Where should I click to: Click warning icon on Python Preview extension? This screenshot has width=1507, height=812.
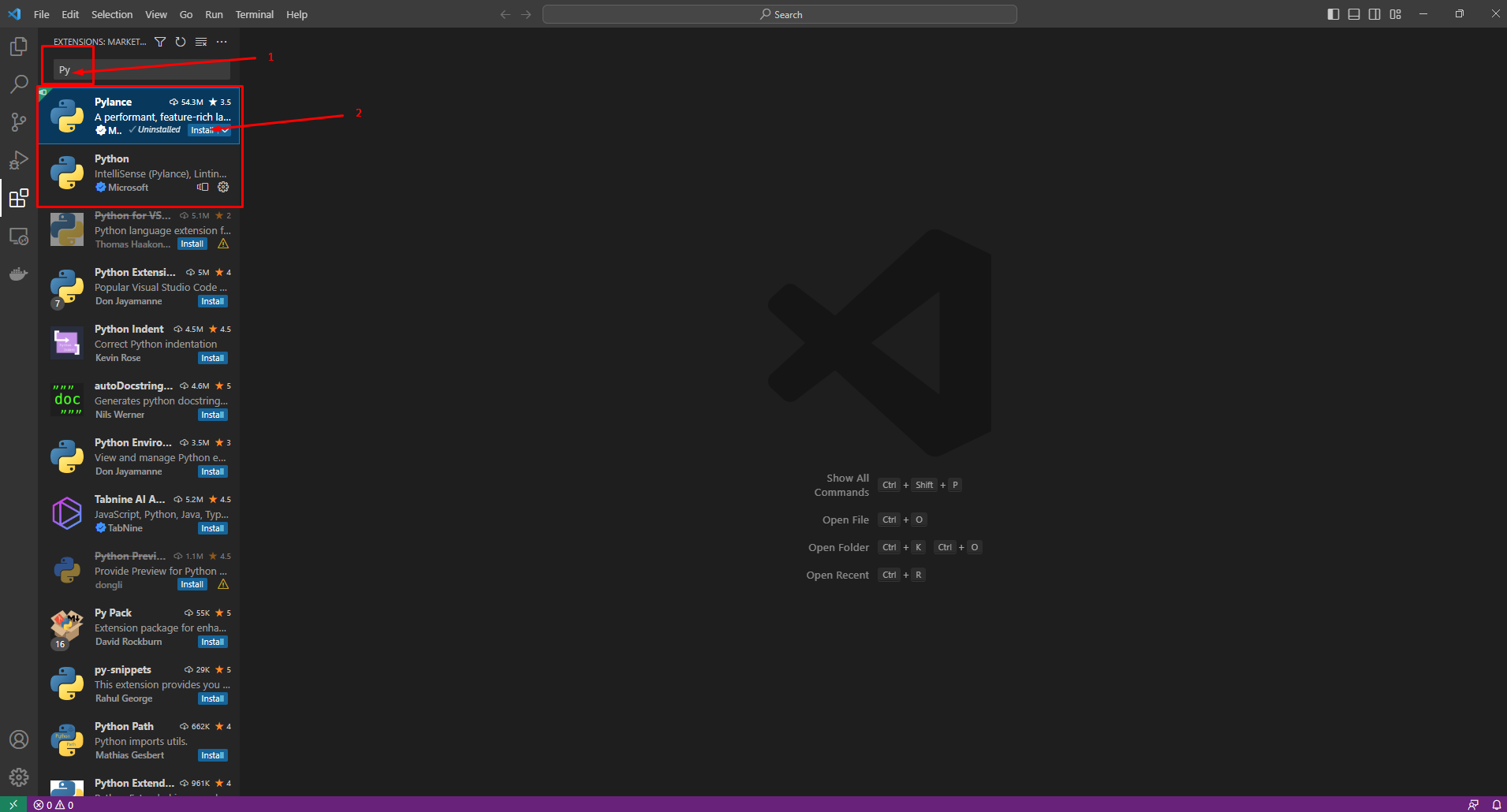(x=223, y=584)
